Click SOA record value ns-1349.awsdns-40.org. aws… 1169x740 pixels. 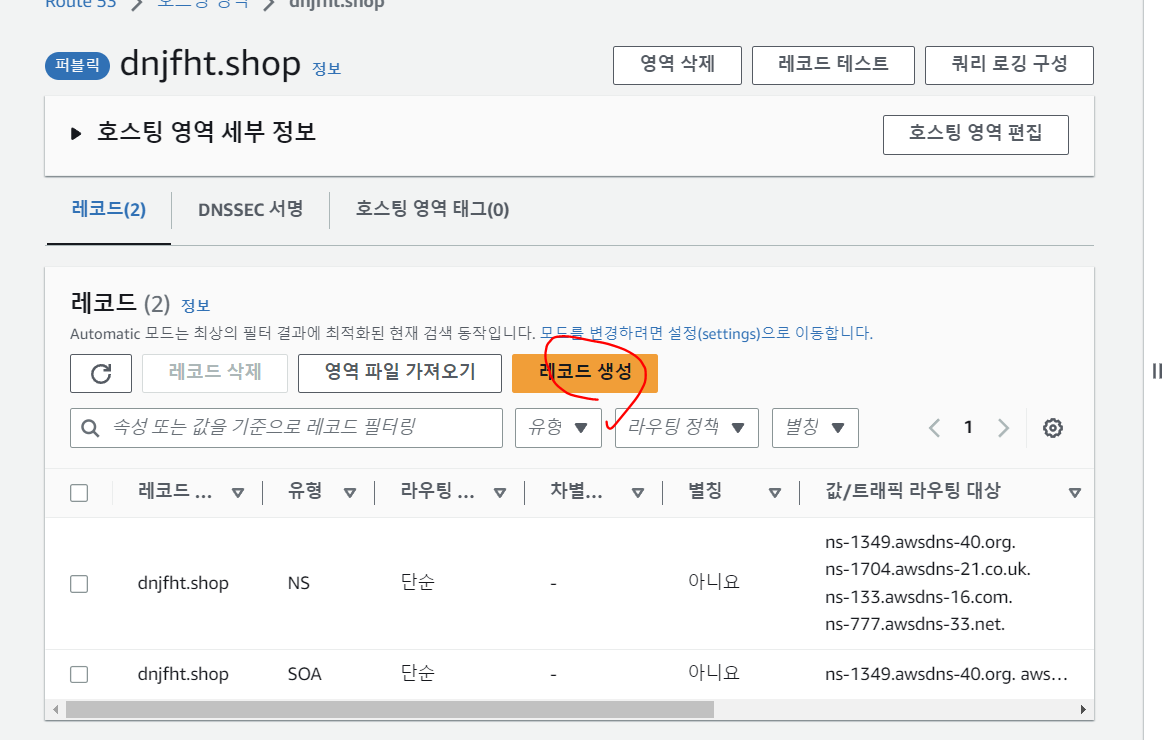[x=947, y=674]
